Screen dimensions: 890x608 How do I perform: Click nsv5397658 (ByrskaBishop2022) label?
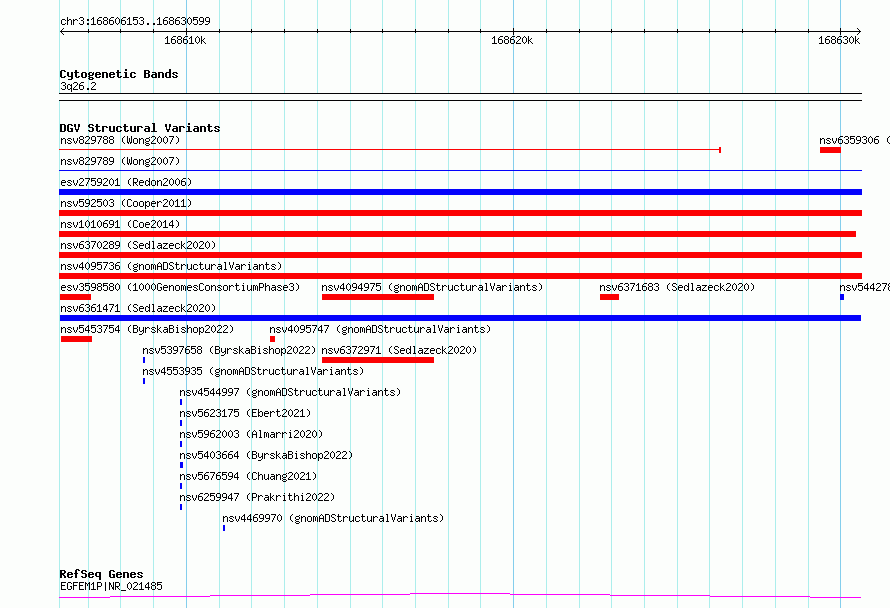coord(229,350)
